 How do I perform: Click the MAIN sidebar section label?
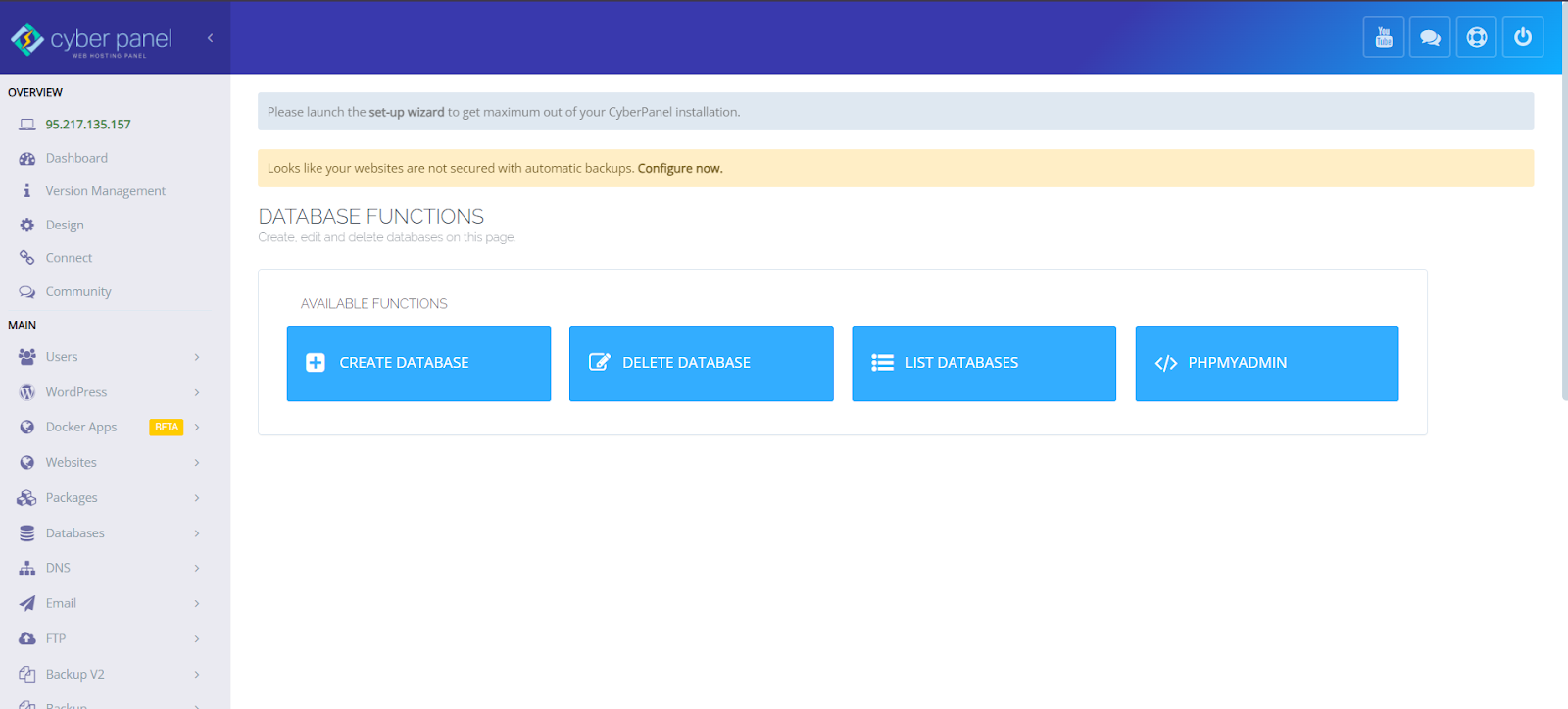coord(22,325)
